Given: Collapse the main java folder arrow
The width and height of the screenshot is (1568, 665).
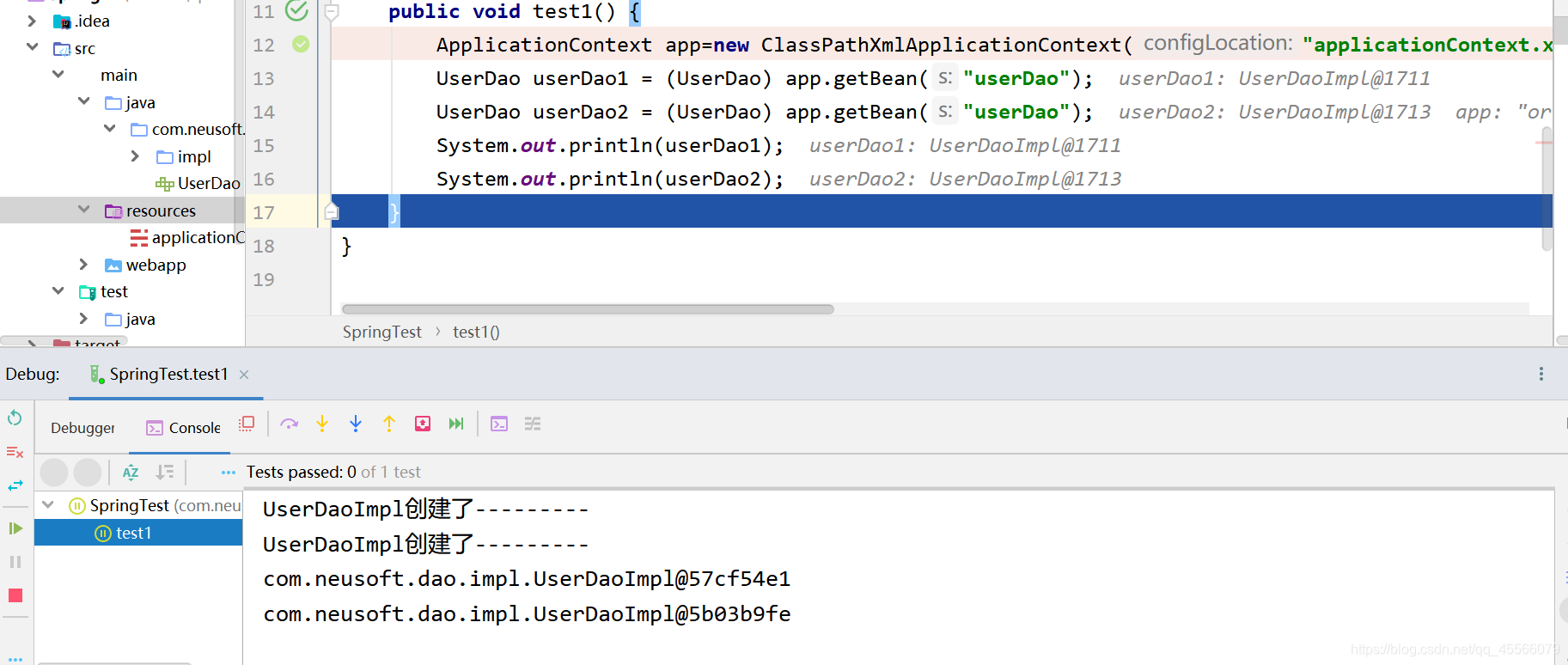Looking at the screenshot, I should click(83, 101).
